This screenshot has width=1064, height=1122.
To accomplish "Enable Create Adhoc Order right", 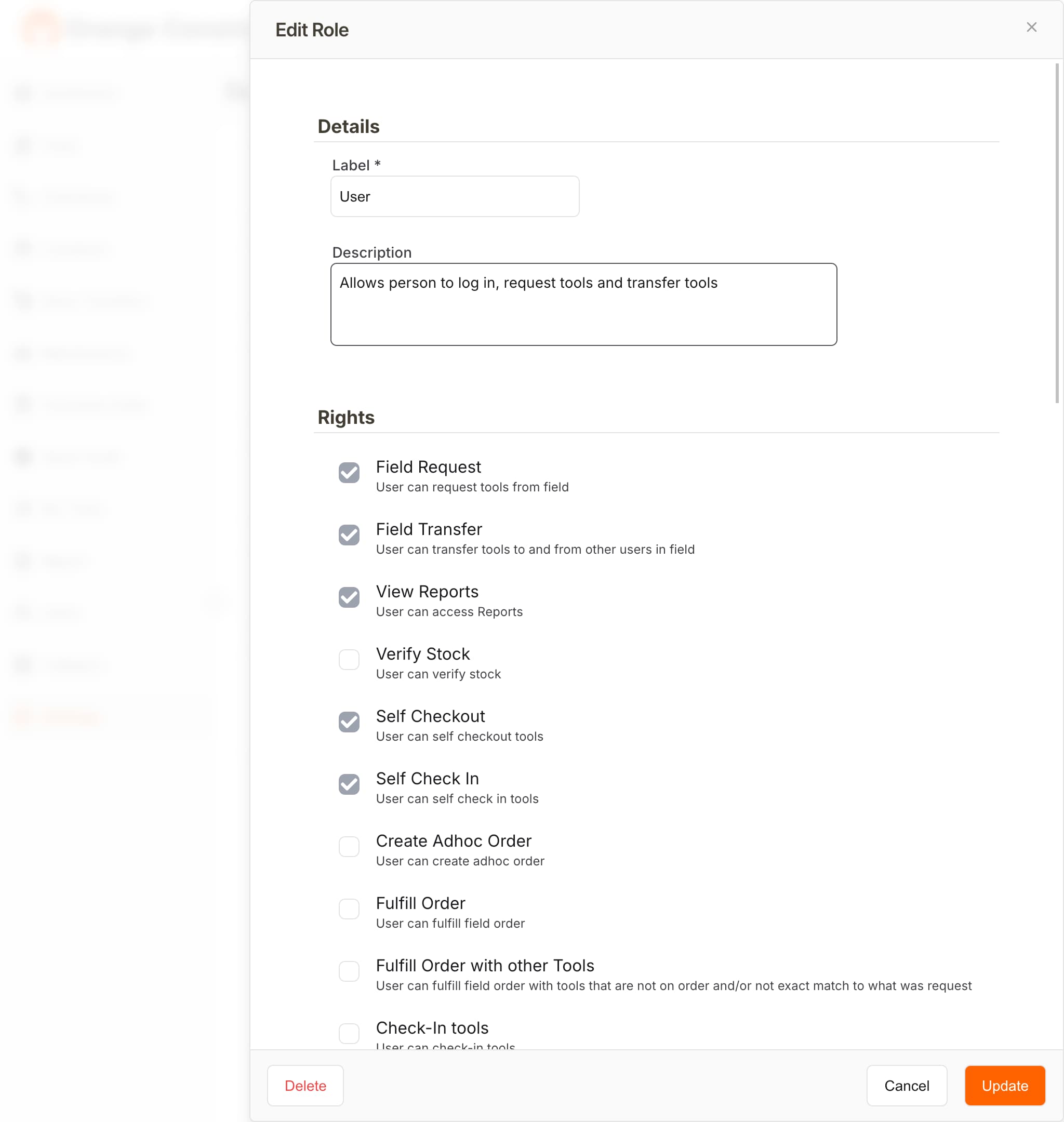I will (x=349, y=847).
